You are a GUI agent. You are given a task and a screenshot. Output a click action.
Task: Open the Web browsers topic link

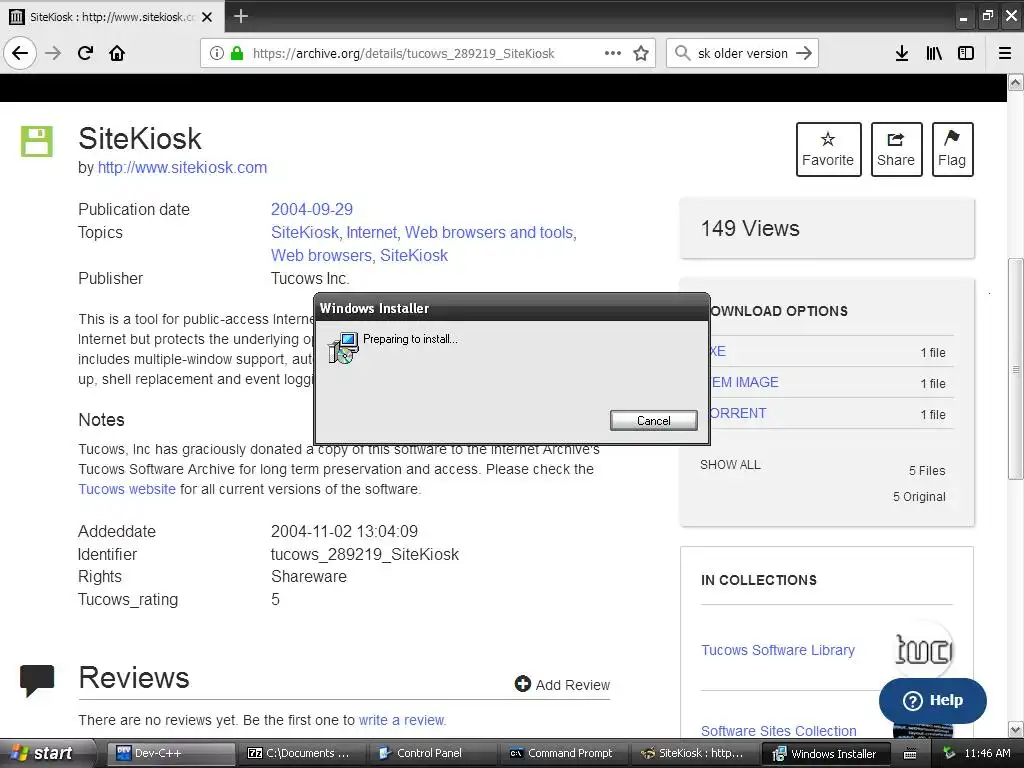click(321, 255)
